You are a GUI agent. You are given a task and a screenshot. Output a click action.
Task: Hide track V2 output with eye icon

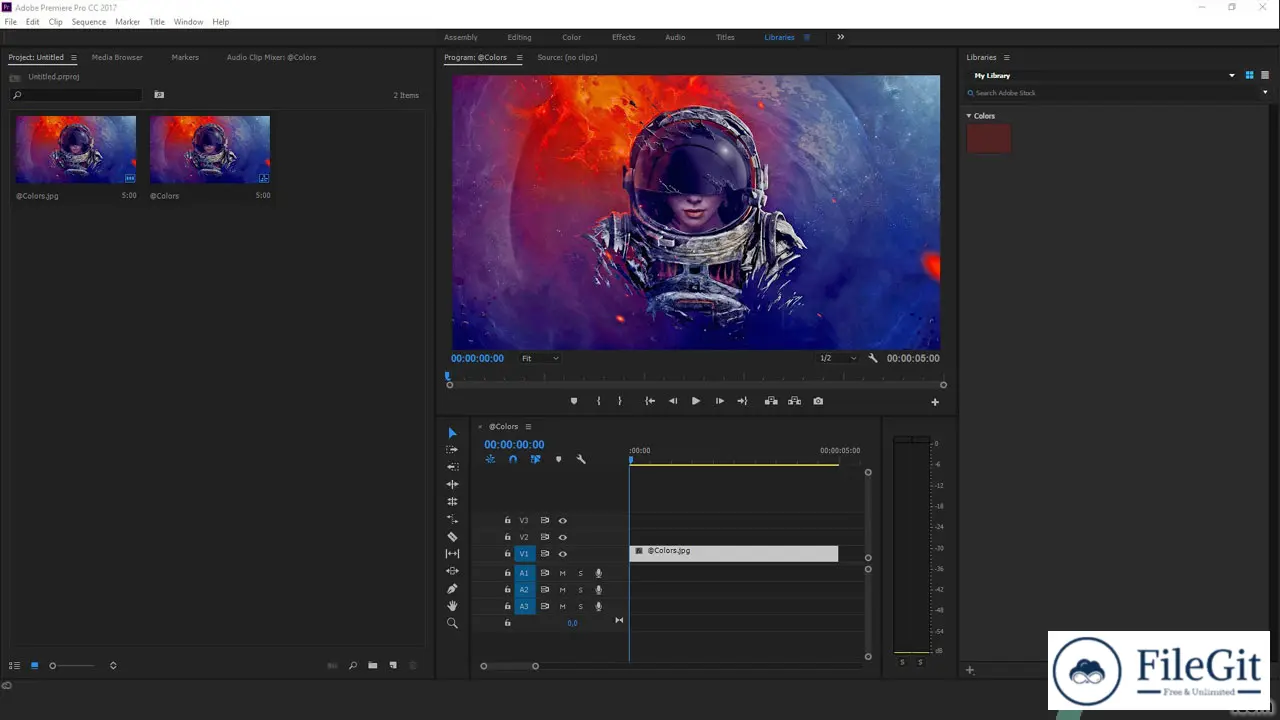tap(562, 537)
